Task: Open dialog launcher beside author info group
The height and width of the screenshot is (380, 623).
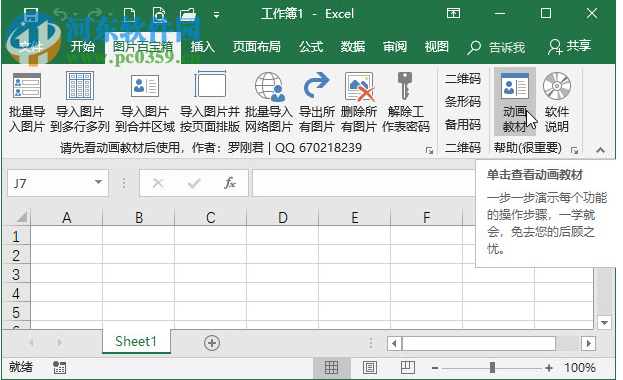Action: (x=429, y=150)
